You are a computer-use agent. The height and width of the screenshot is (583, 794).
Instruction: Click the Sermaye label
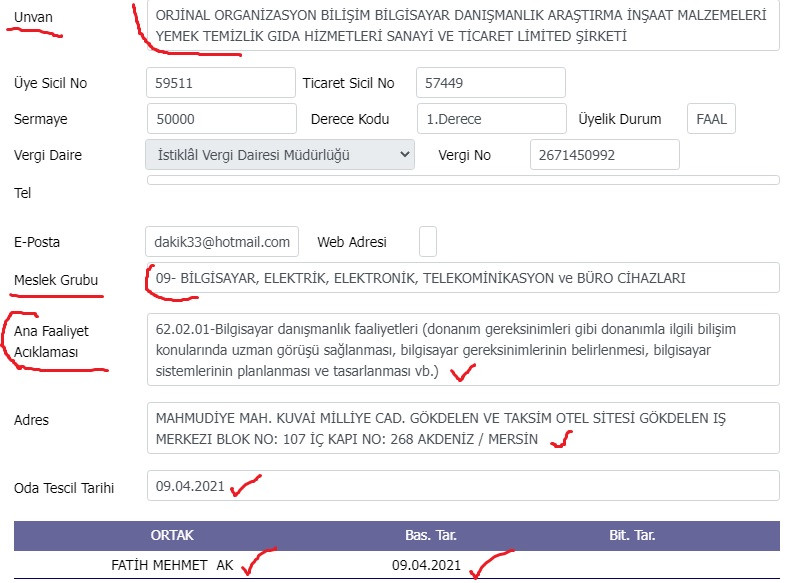41,119
